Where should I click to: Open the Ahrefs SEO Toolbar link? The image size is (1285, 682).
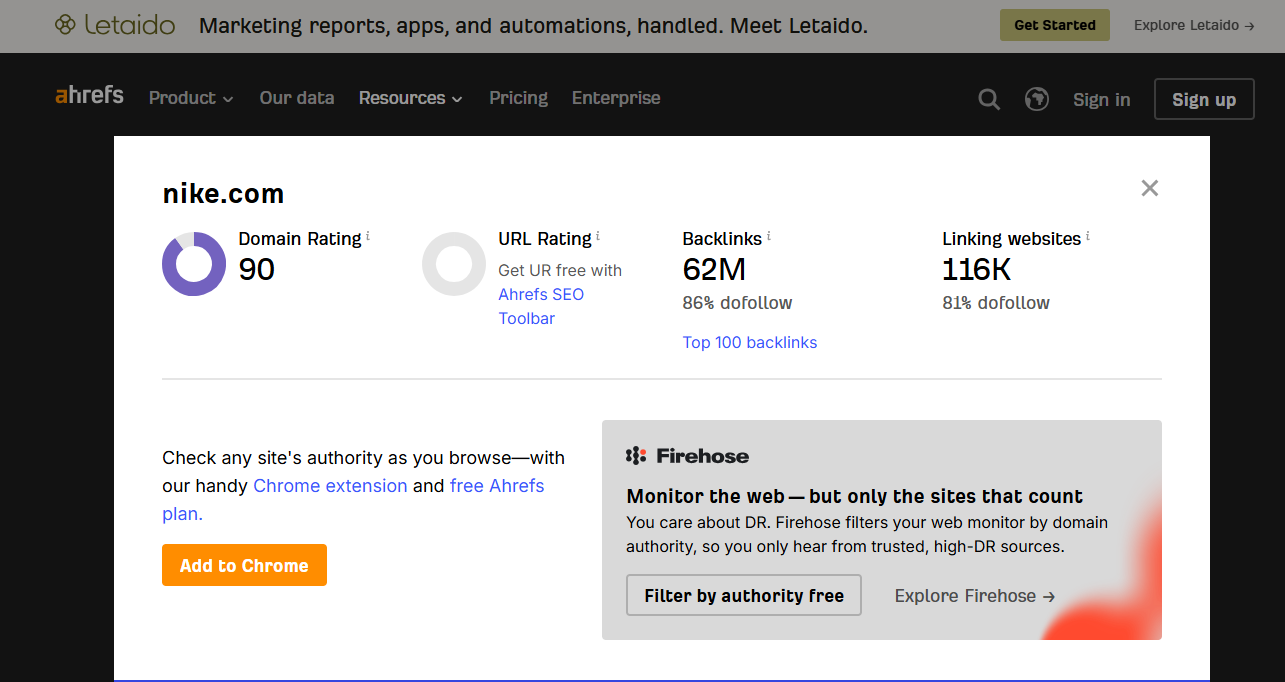[x=541, y=306]
